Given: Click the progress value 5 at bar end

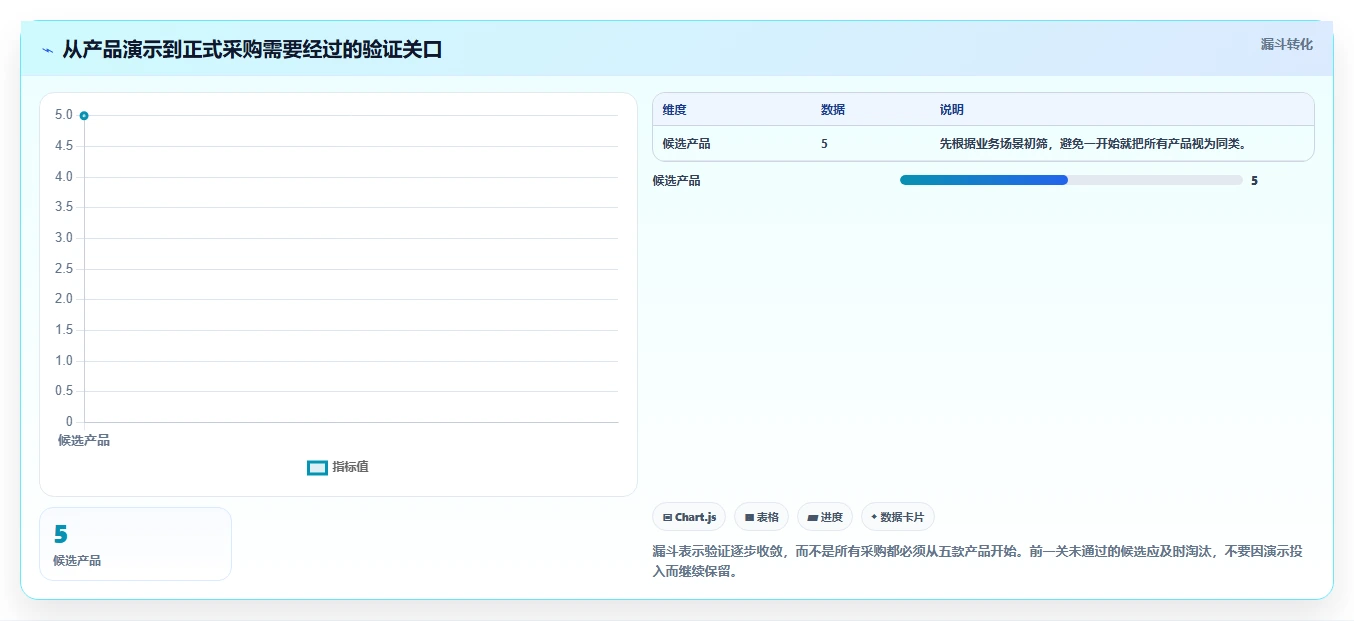Looking at the screenshot, I should pyautogui.click(x=1254, y=181).
